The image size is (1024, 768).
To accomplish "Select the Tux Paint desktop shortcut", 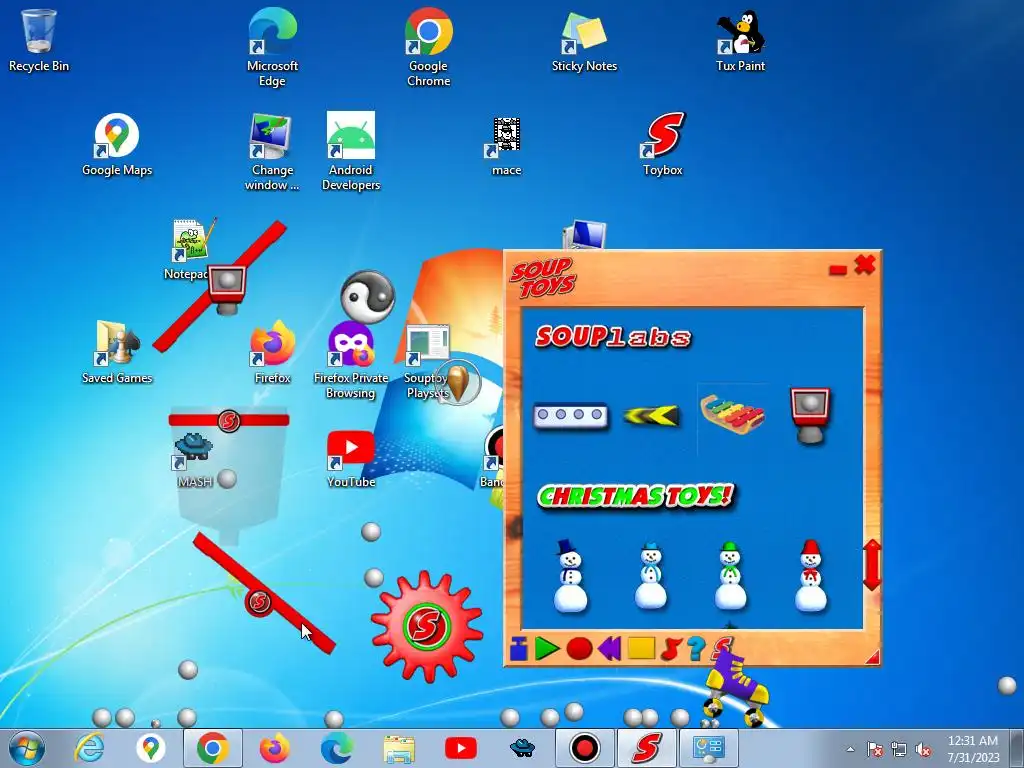I will [741, 40].
